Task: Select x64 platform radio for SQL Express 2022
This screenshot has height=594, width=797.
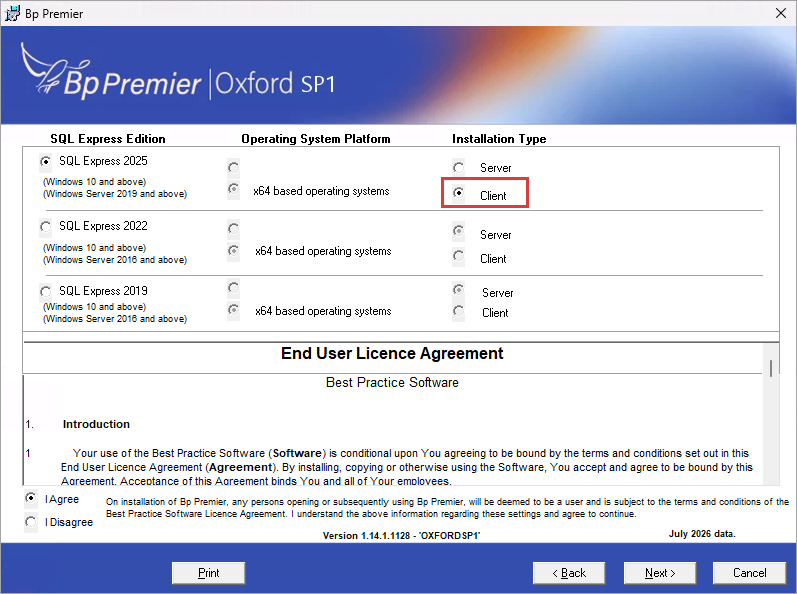Action: click(233, 251)
